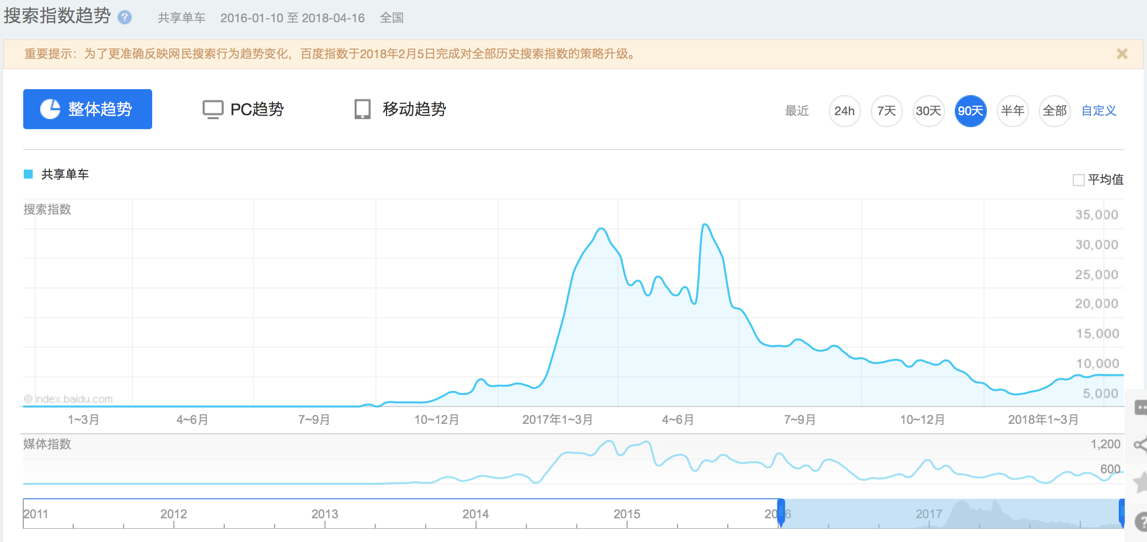Click the share icon in side panel
Screen dimensions: 1147x542
pos(1140,445)
